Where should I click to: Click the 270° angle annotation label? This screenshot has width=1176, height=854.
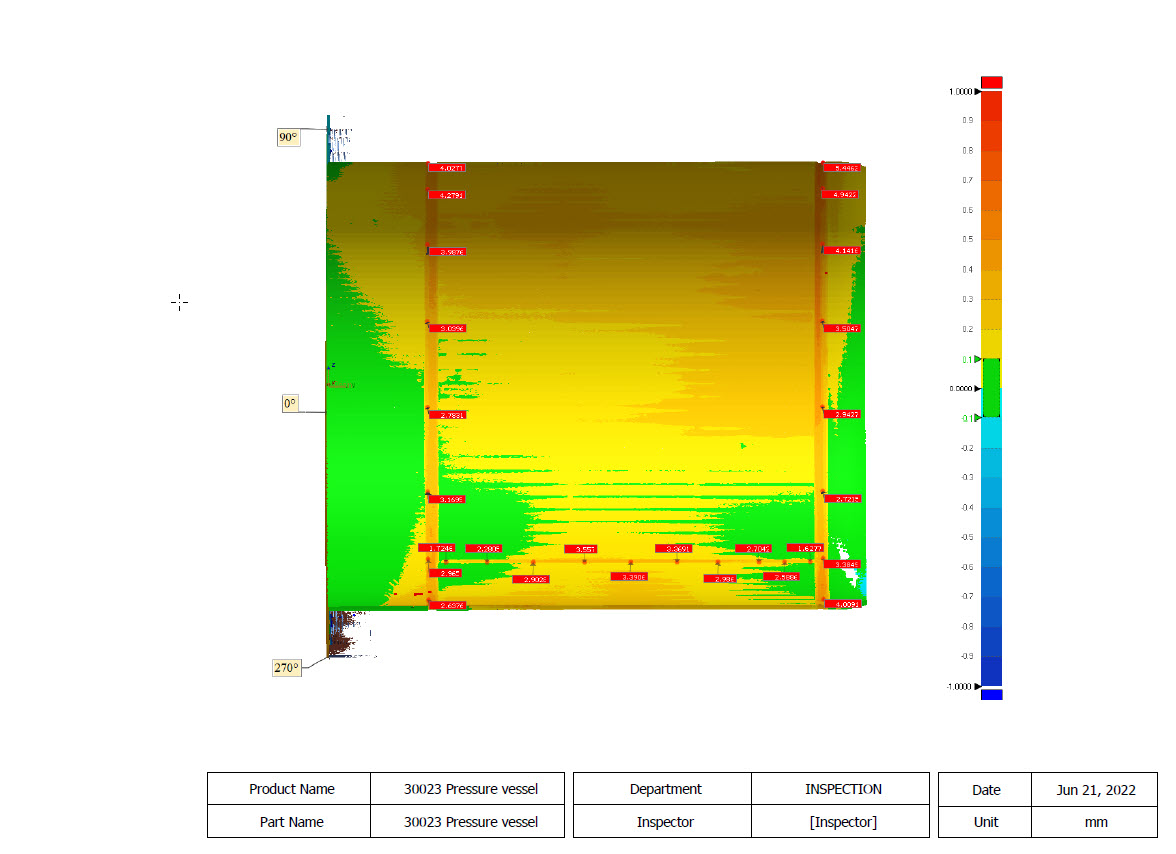tap(286, 667)
